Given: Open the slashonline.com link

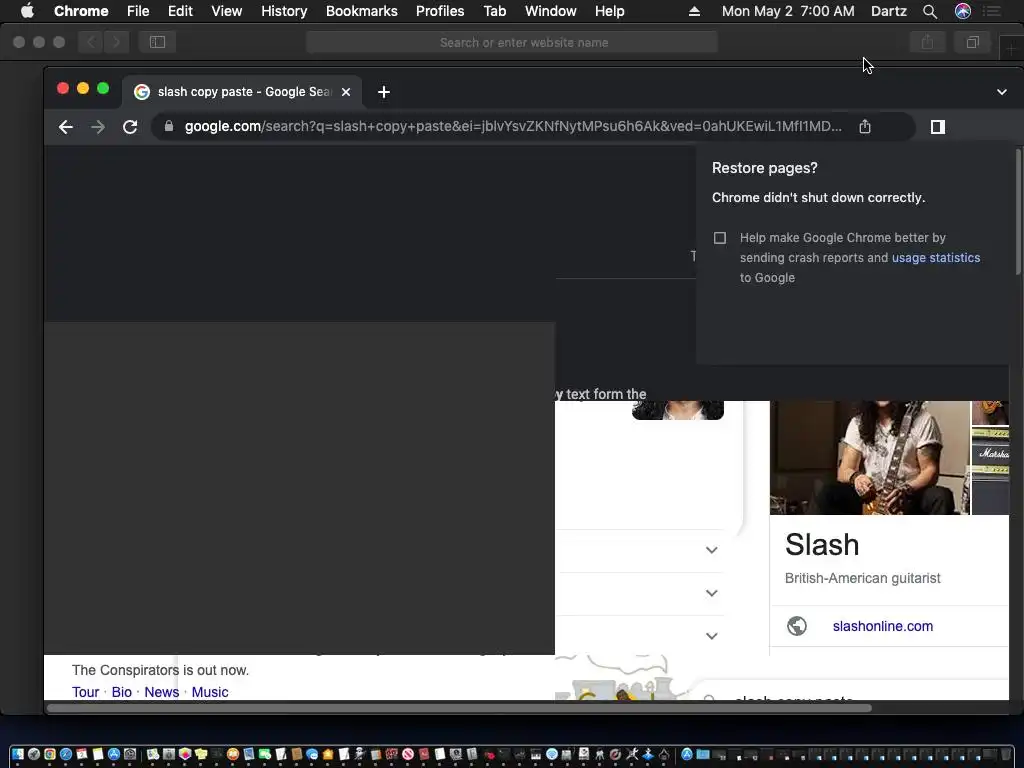Looking at the screenshot, I should [882, 626].
